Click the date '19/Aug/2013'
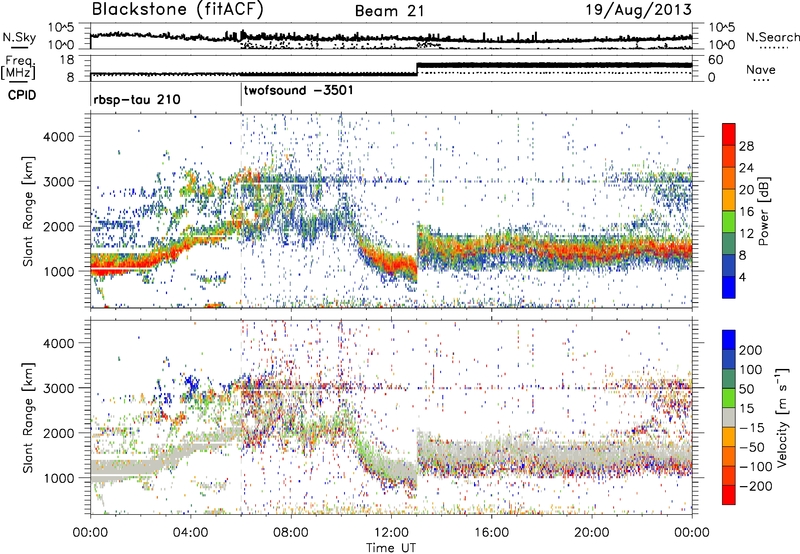The image size is (800, 554). [x=639, y=10]
